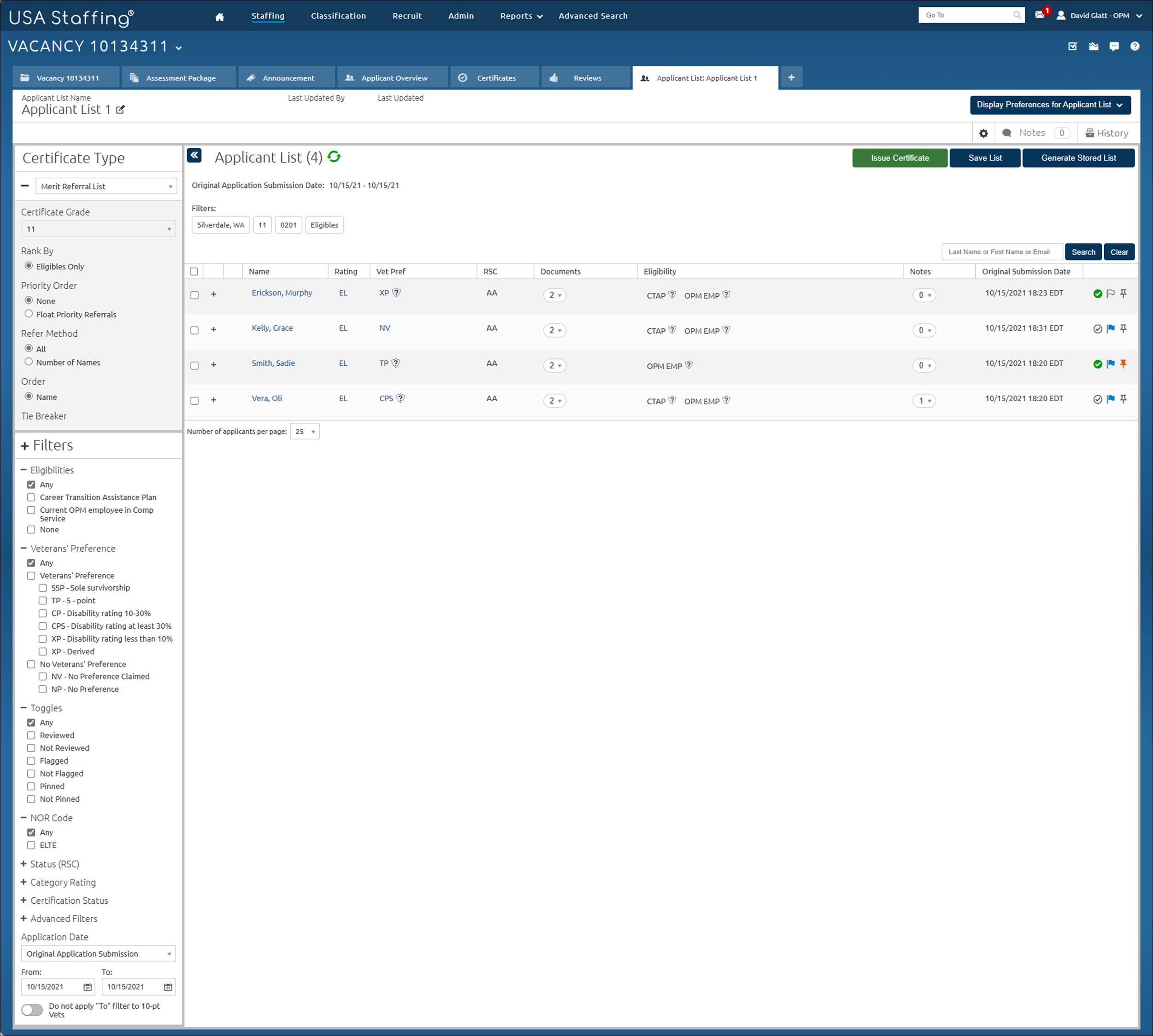Viewport: 1153px width, 1036px height.
Task: Select the Float Priority Referrals radio button
Action: [x=29, y=314]
